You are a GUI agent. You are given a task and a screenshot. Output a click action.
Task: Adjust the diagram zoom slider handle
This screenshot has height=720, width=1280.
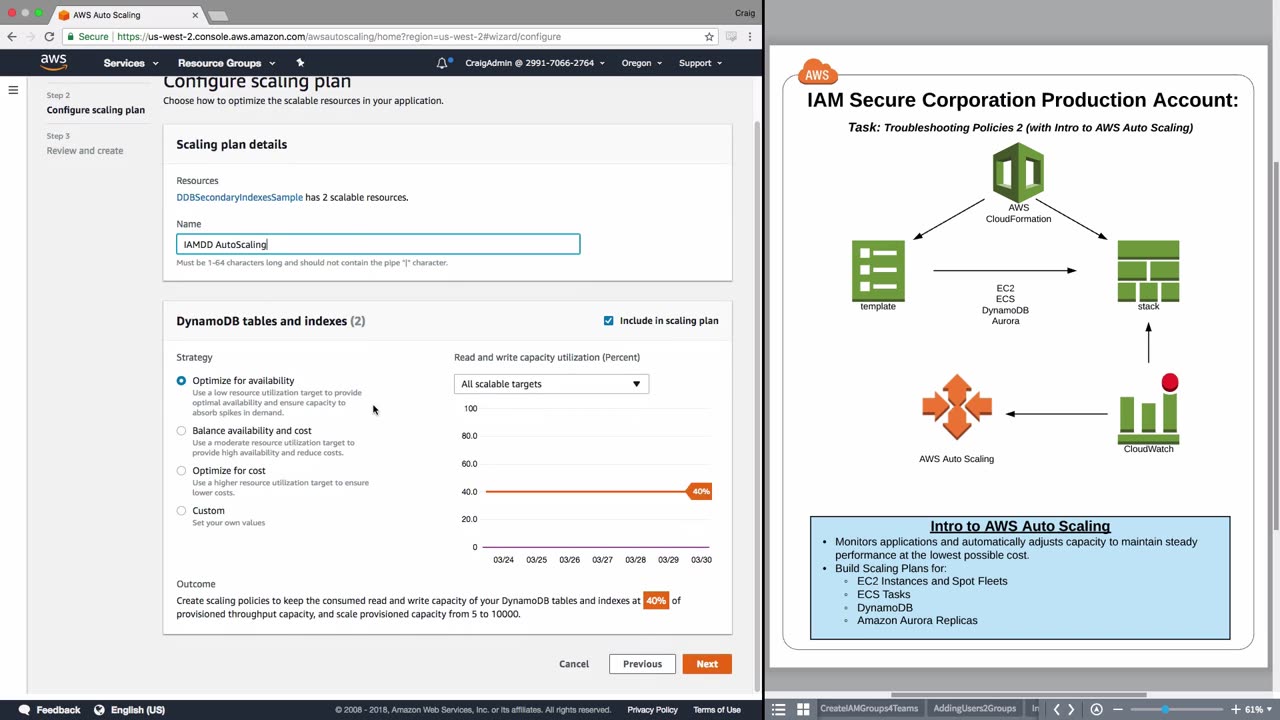coord(1165,709)
